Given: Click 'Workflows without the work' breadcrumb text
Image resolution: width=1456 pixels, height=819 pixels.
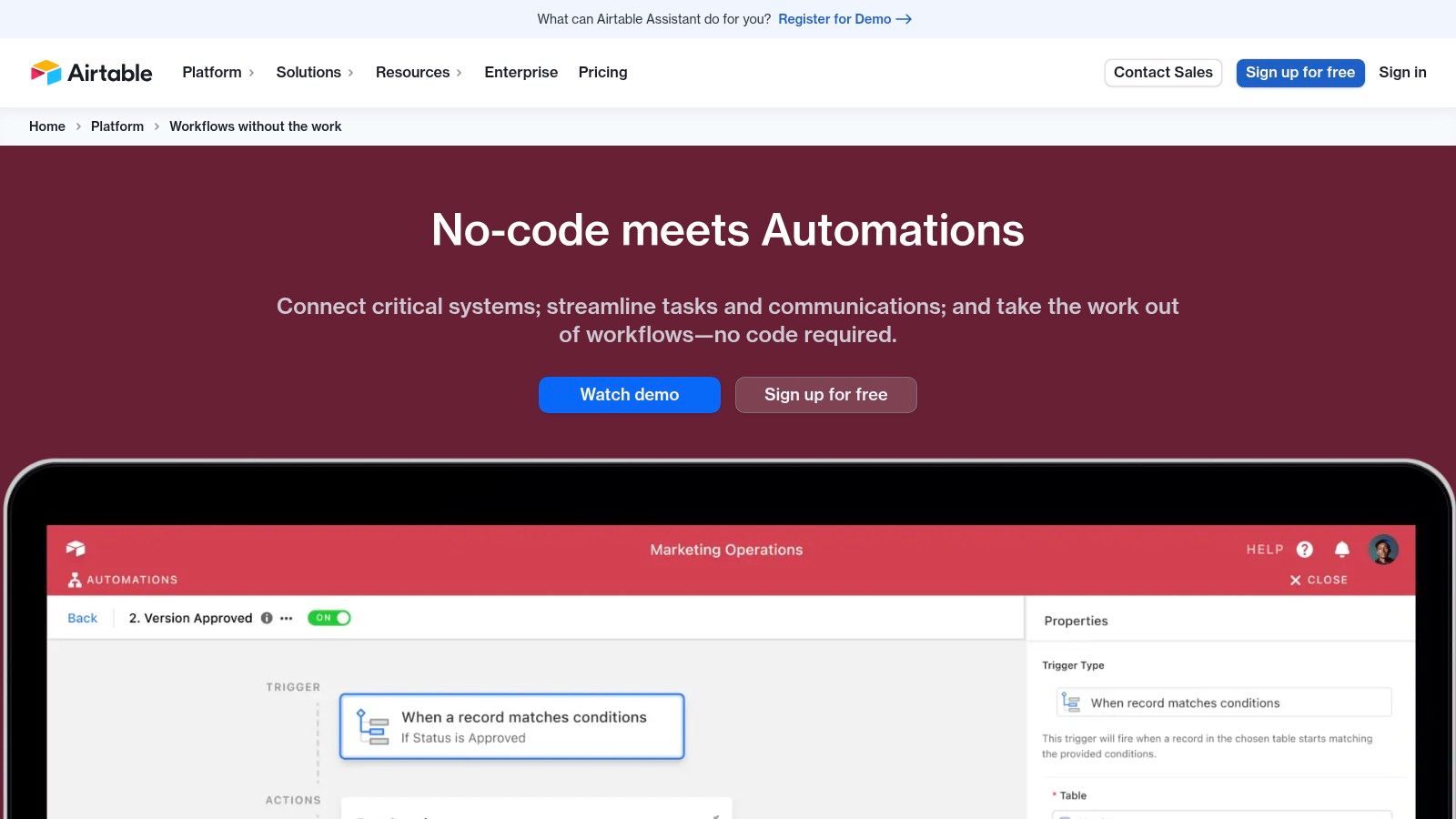Looking at the screenshot, I should [256, 126].
